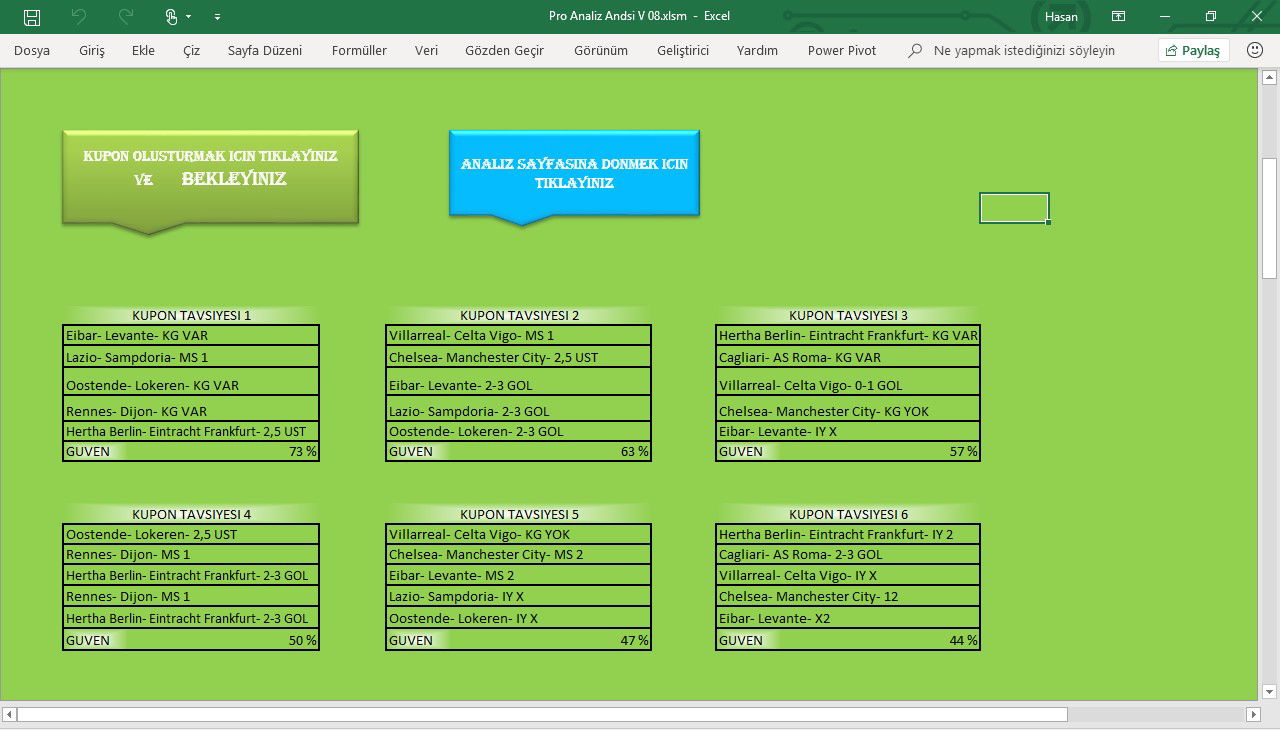1280x730 pixels.
Task: Switch to the Giriş tab
Action: coord(92,50)
